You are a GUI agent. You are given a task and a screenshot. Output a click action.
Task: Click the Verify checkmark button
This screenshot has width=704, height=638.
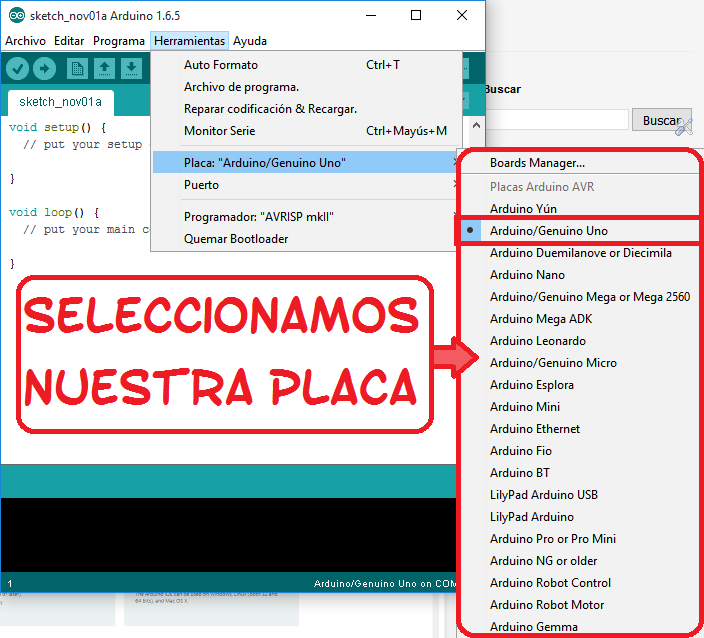[x=18, y=69]
